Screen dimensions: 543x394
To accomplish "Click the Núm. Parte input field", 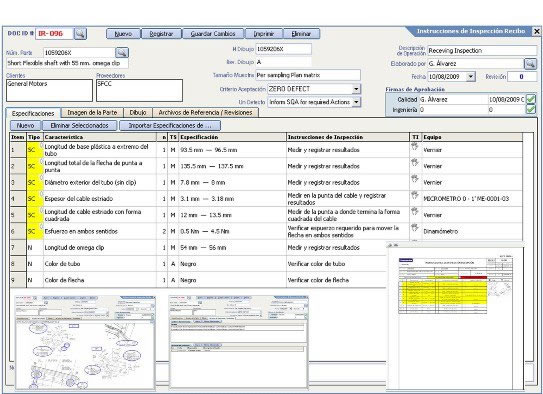I will [79, 53].
